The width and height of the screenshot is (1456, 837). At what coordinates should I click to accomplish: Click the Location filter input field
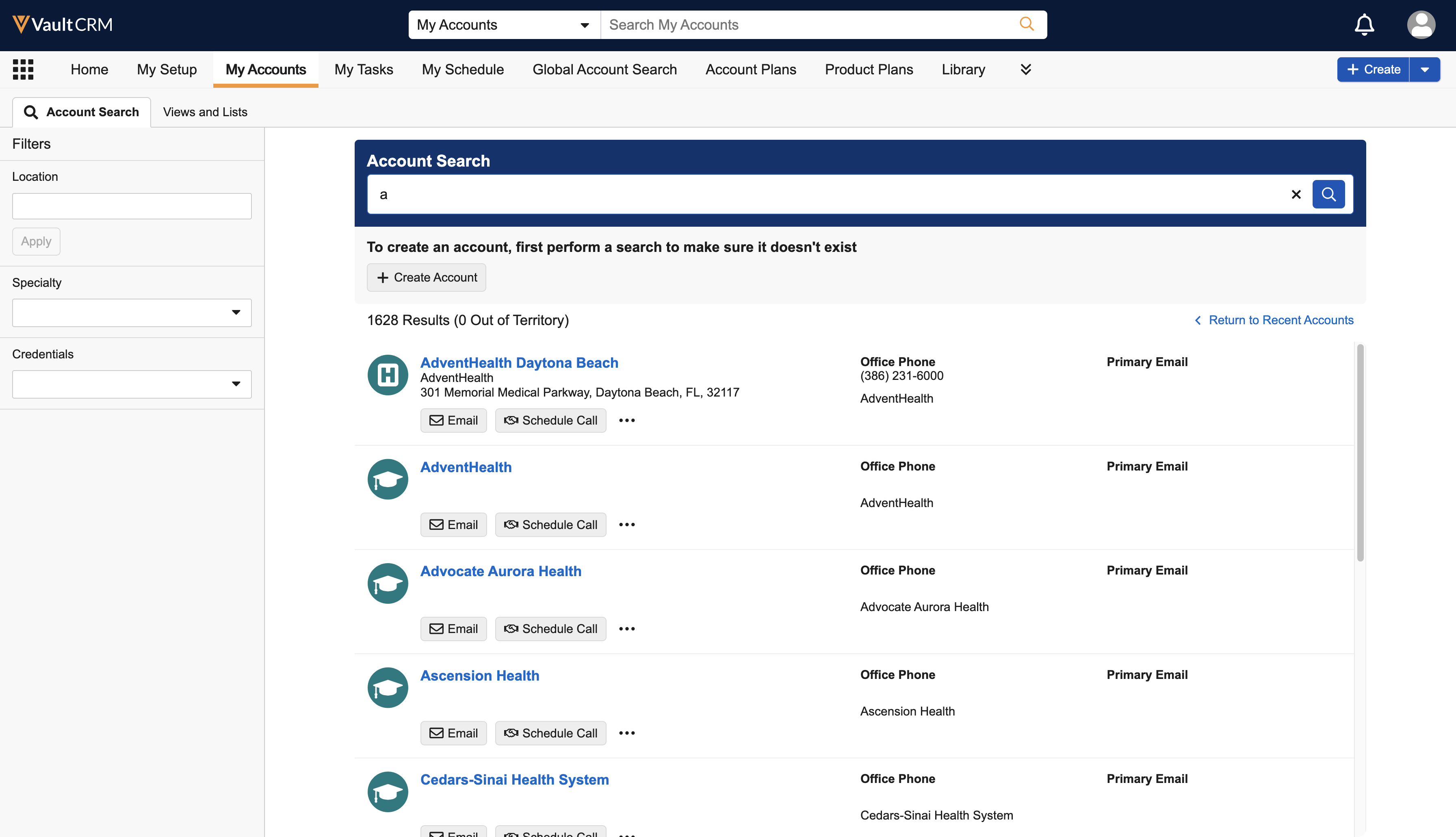pos(132,206)
